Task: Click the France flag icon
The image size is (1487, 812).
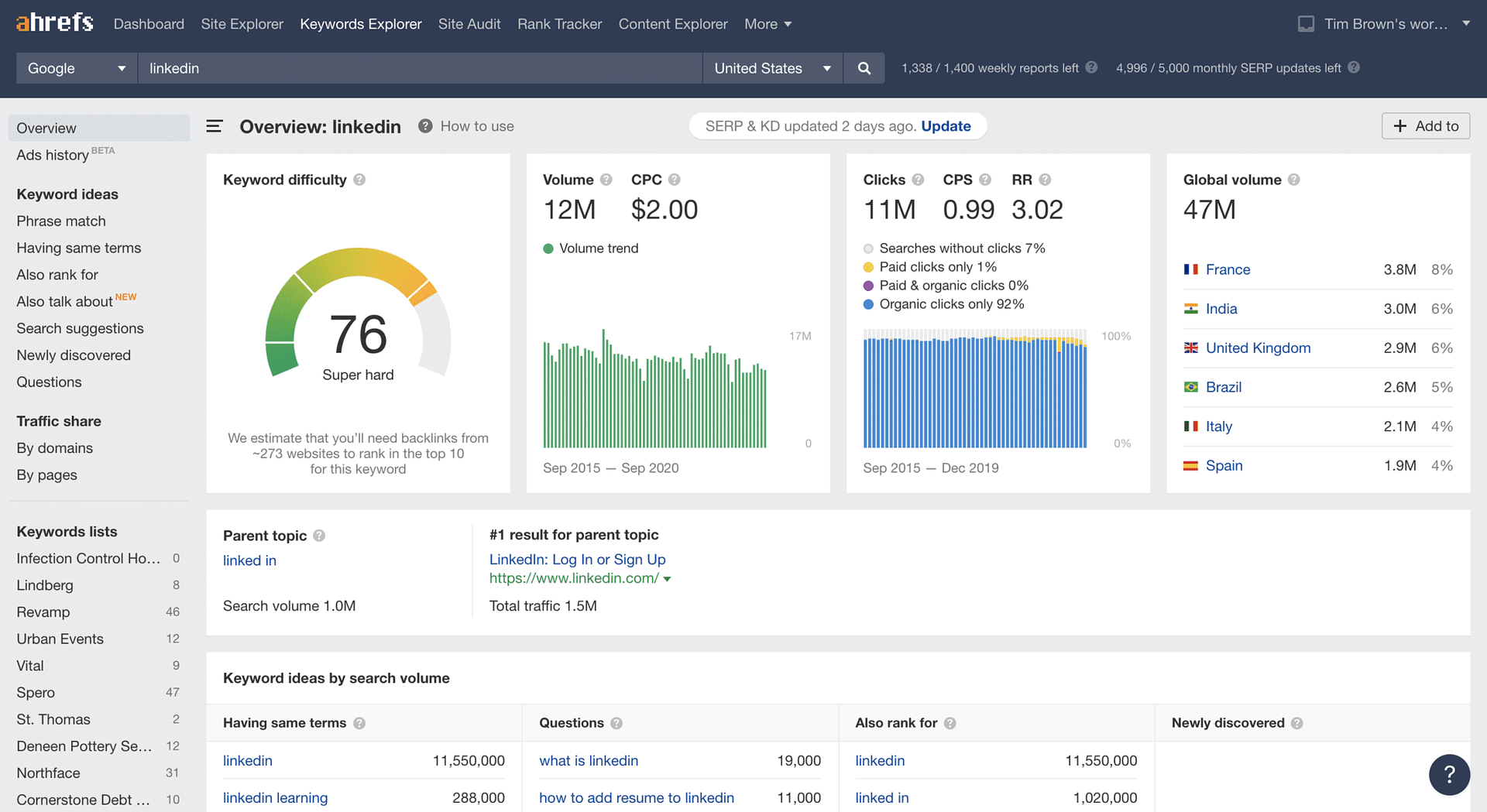Action: (1190, 269)
